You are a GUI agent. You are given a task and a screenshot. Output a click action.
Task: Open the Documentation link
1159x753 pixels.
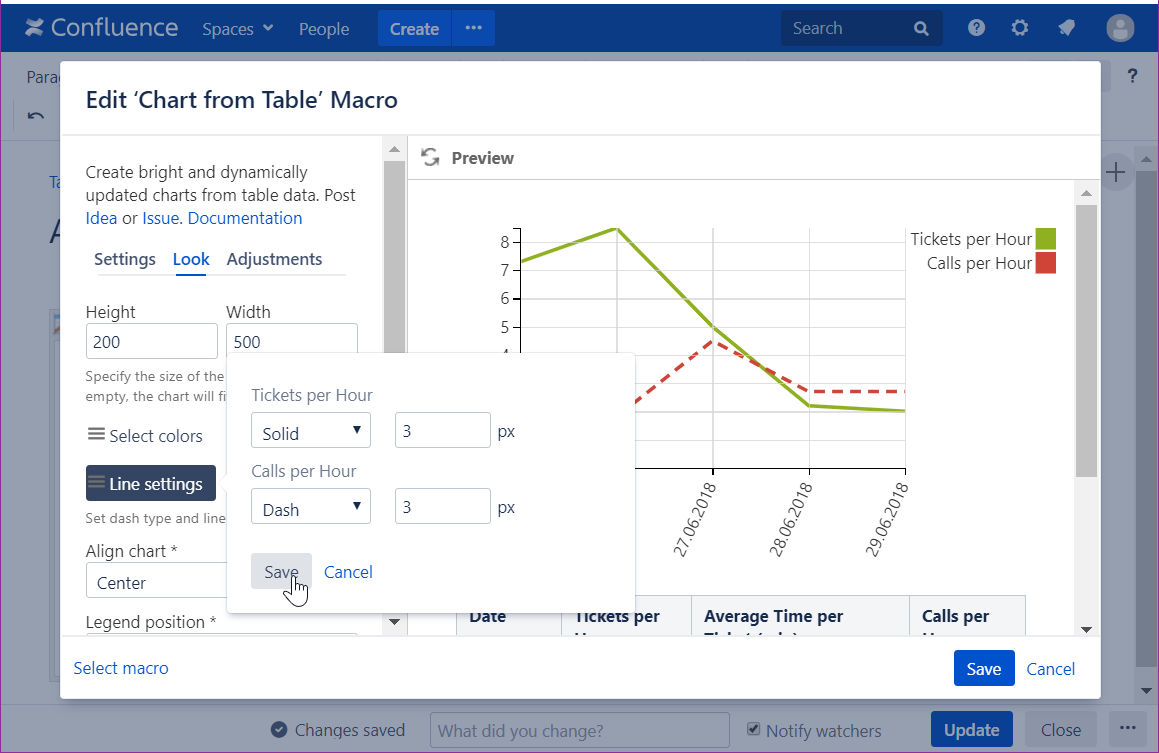[245, 218]
